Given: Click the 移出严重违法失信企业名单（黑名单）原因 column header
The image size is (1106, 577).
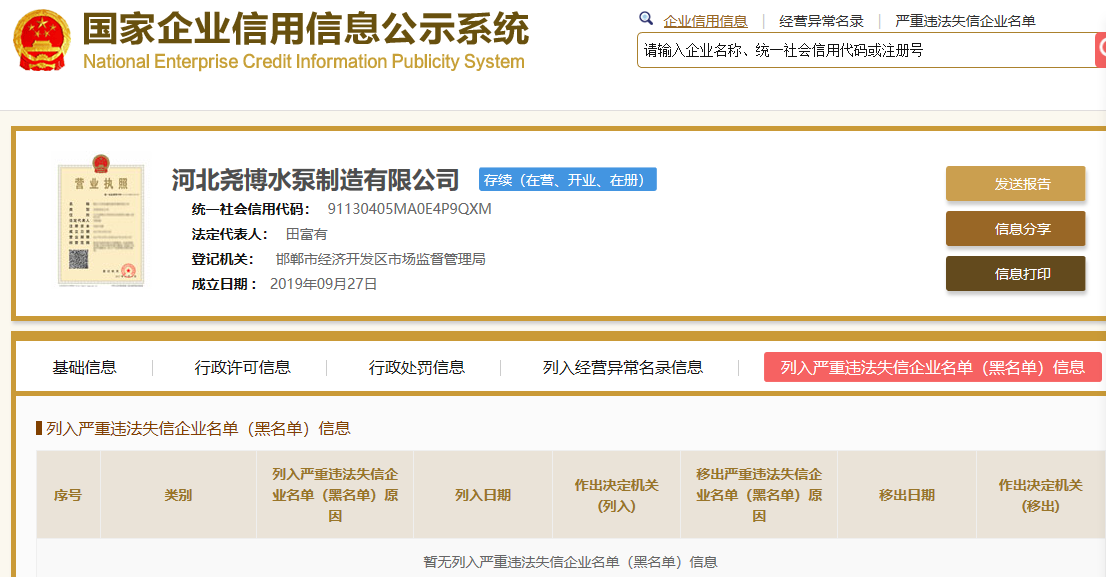Looking at the screenshot, I should click(759, 495).
